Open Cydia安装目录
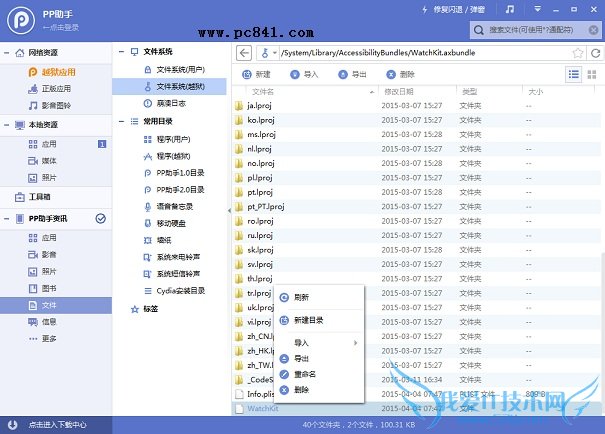 [174, 291]
